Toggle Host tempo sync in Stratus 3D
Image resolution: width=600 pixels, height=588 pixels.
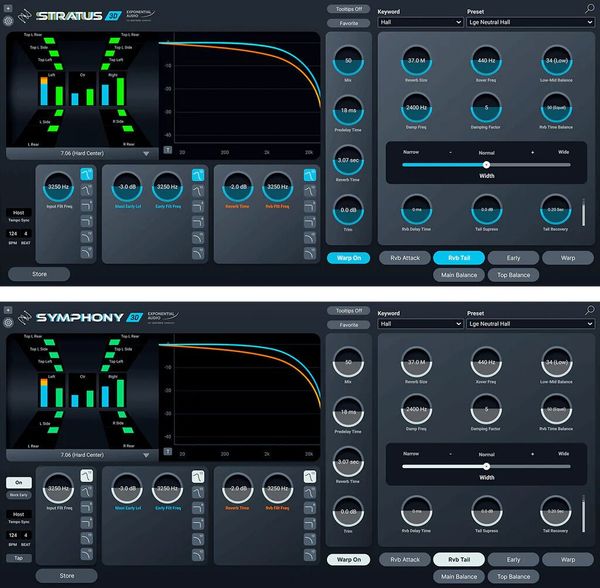click(x=19, y=213)
